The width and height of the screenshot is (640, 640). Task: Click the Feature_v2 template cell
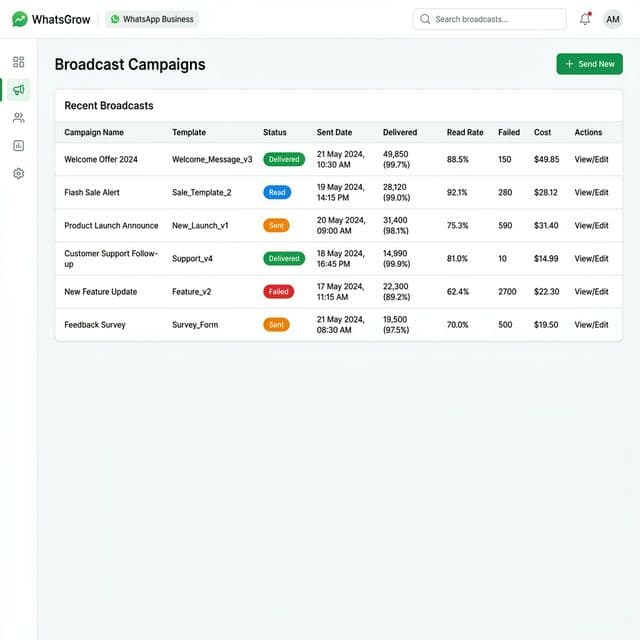[191, 292]
